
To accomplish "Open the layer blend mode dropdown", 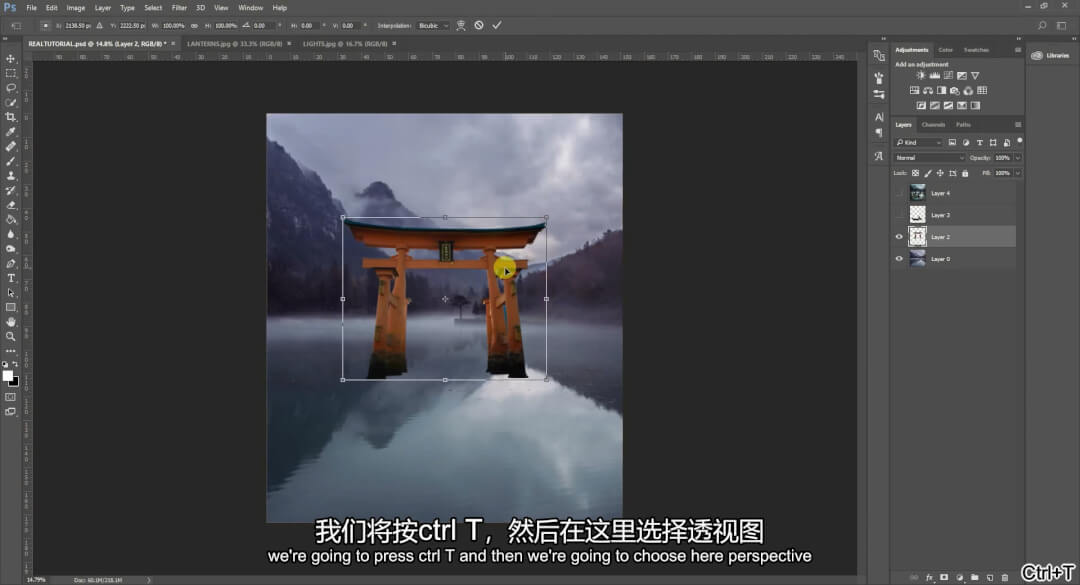I will click(928, 158).
